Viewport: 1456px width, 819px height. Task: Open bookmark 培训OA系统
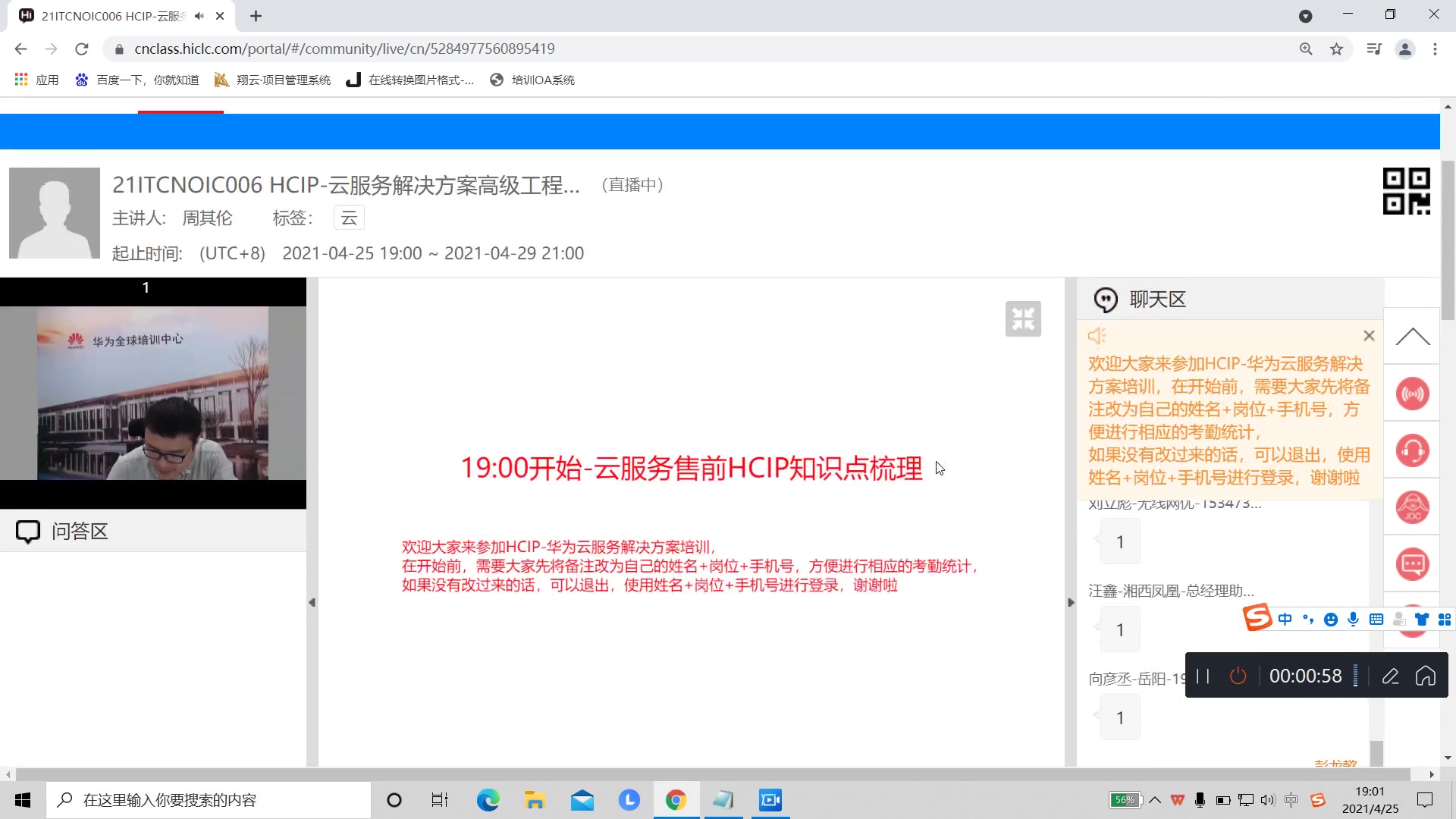pyautogui.click(x=532, y=80)
